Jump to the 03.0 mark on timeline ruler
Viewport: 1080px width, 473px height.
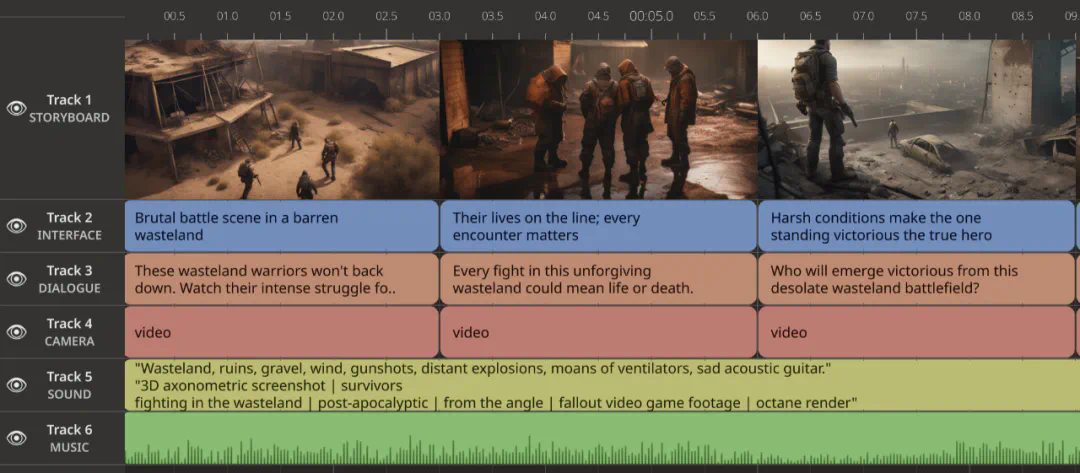(439, 17)
